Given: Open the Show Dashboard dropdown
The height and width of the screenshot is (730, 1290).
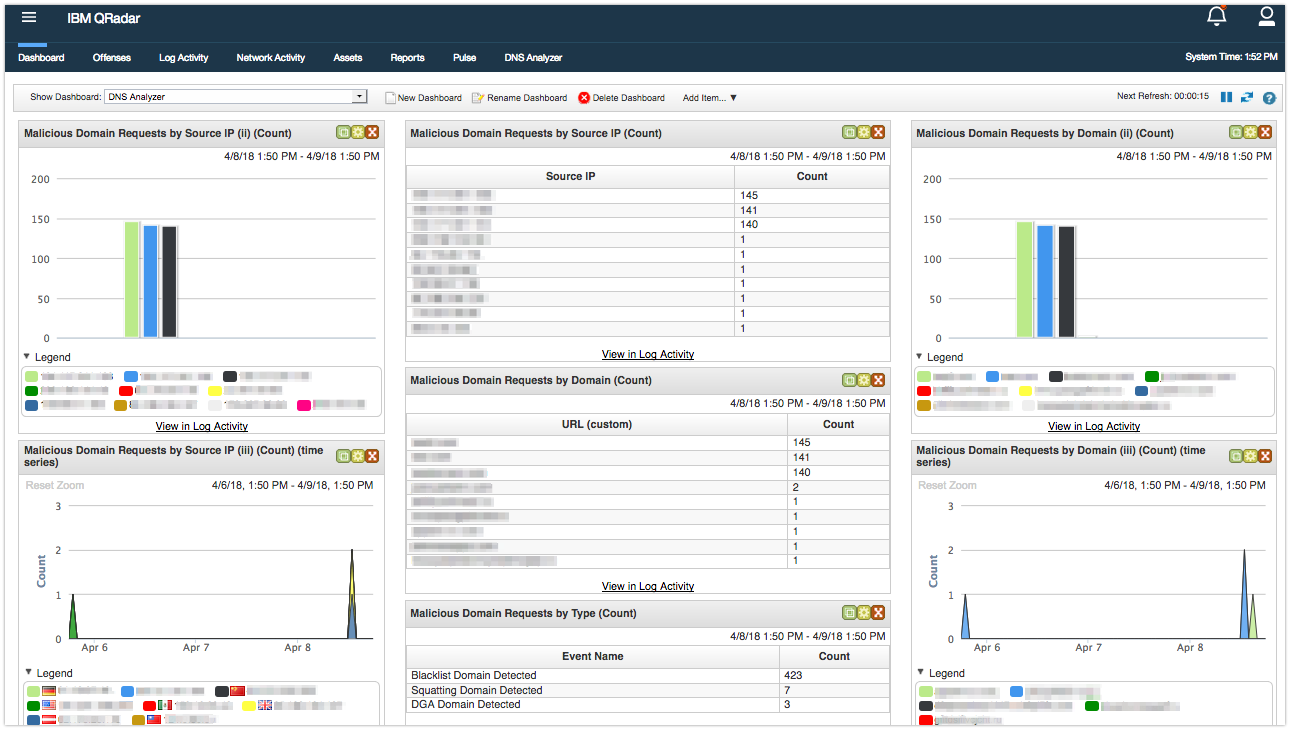Looking at the screenshot, I should coord(360,96).
